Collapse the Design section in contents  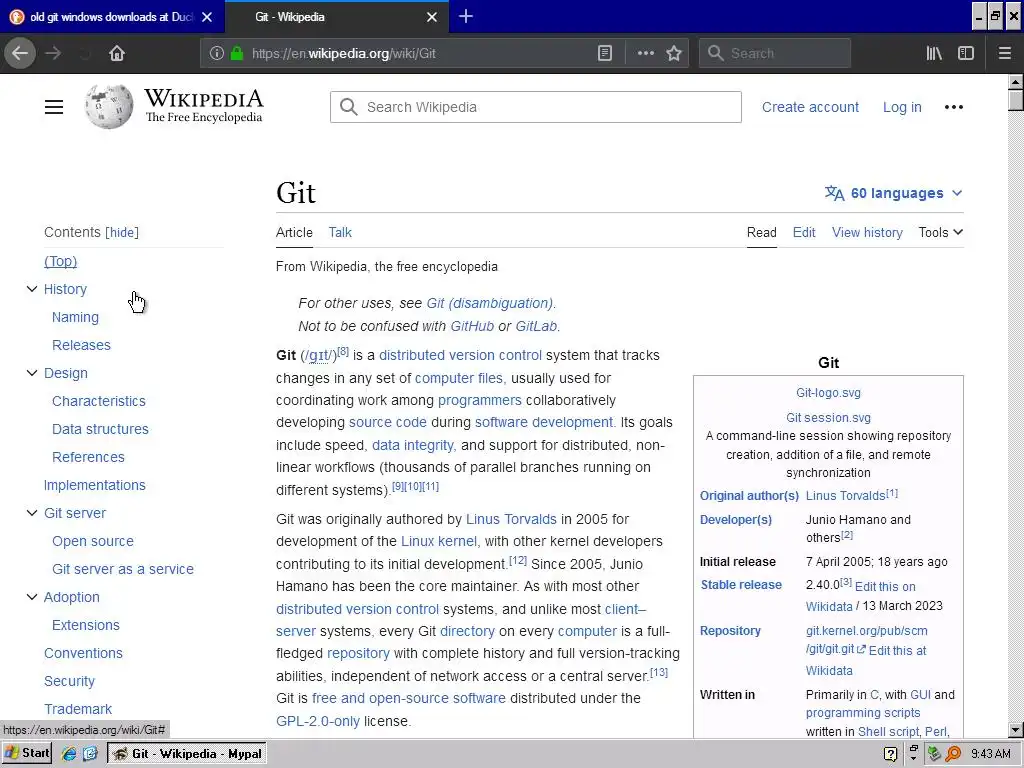(x=31, y=373)
